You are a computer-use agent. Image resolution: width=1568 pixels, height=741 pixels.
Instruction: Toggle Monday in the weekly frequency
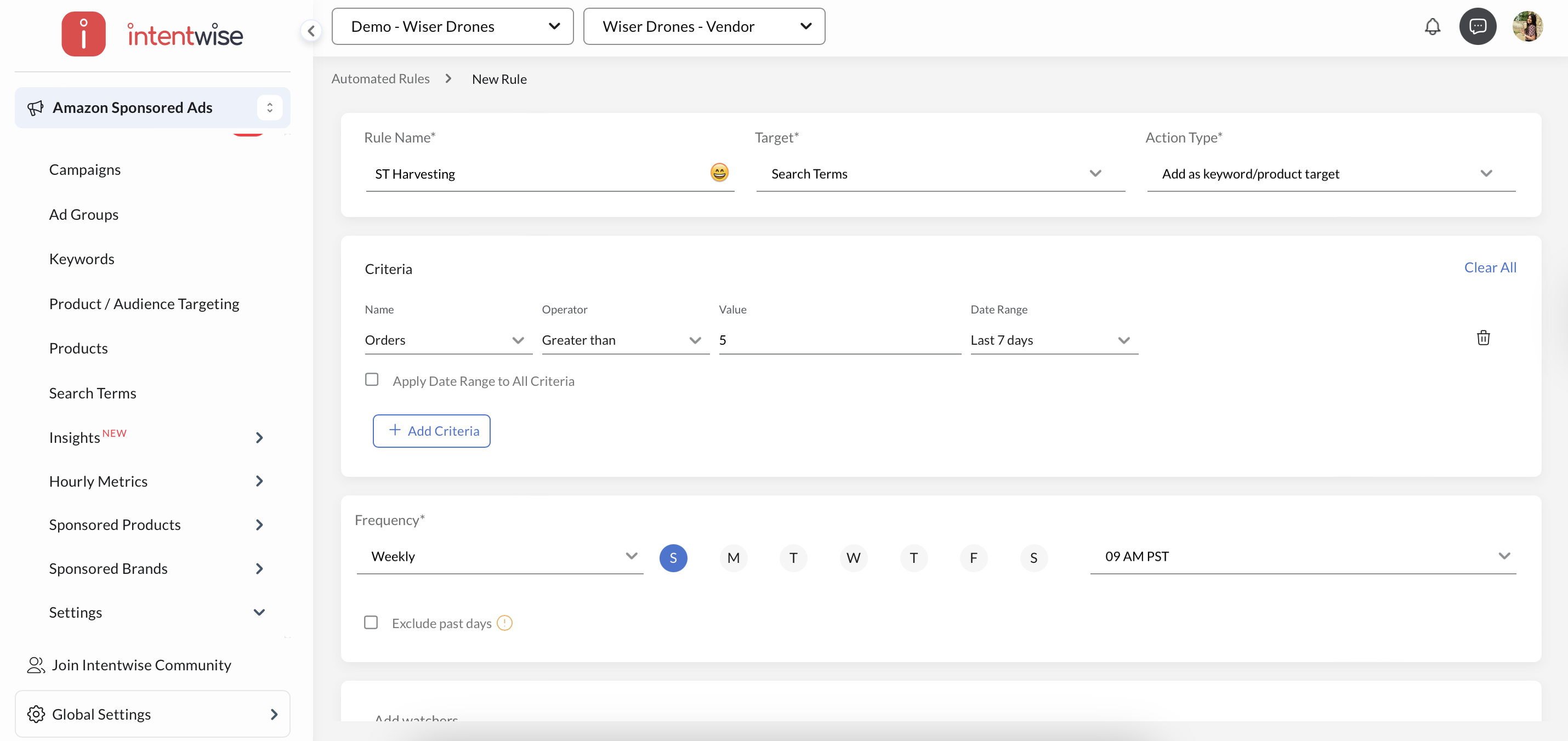click(733, 558)
